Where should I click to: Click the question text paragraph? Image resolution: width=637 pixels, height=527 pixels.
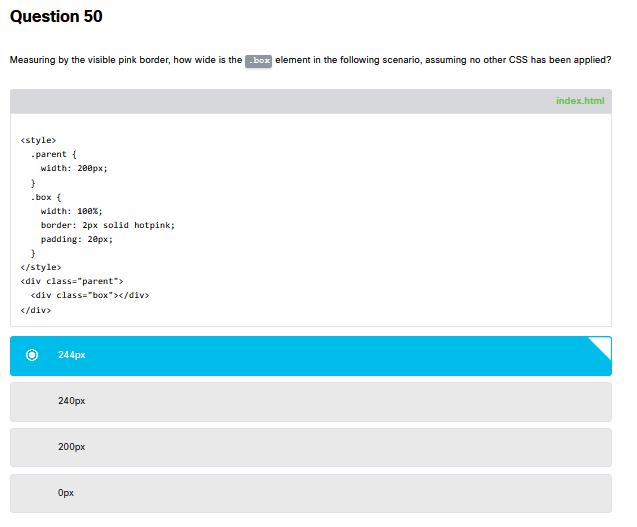[x=310, y=60]
